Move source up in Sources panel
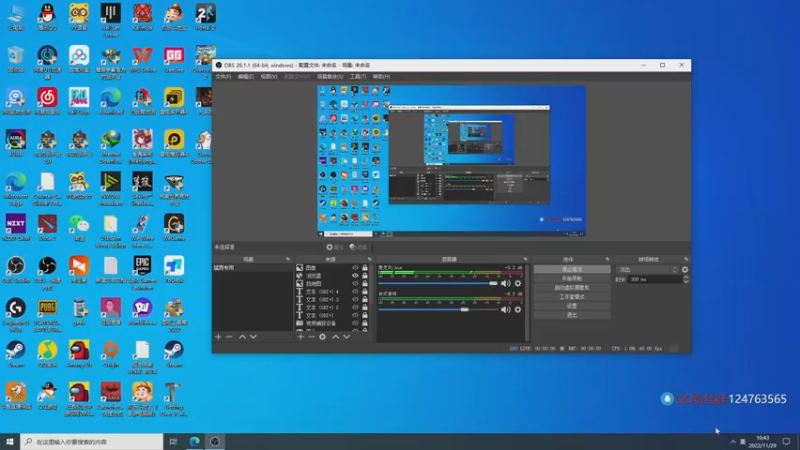800x450 pixels. pos(336,337)
